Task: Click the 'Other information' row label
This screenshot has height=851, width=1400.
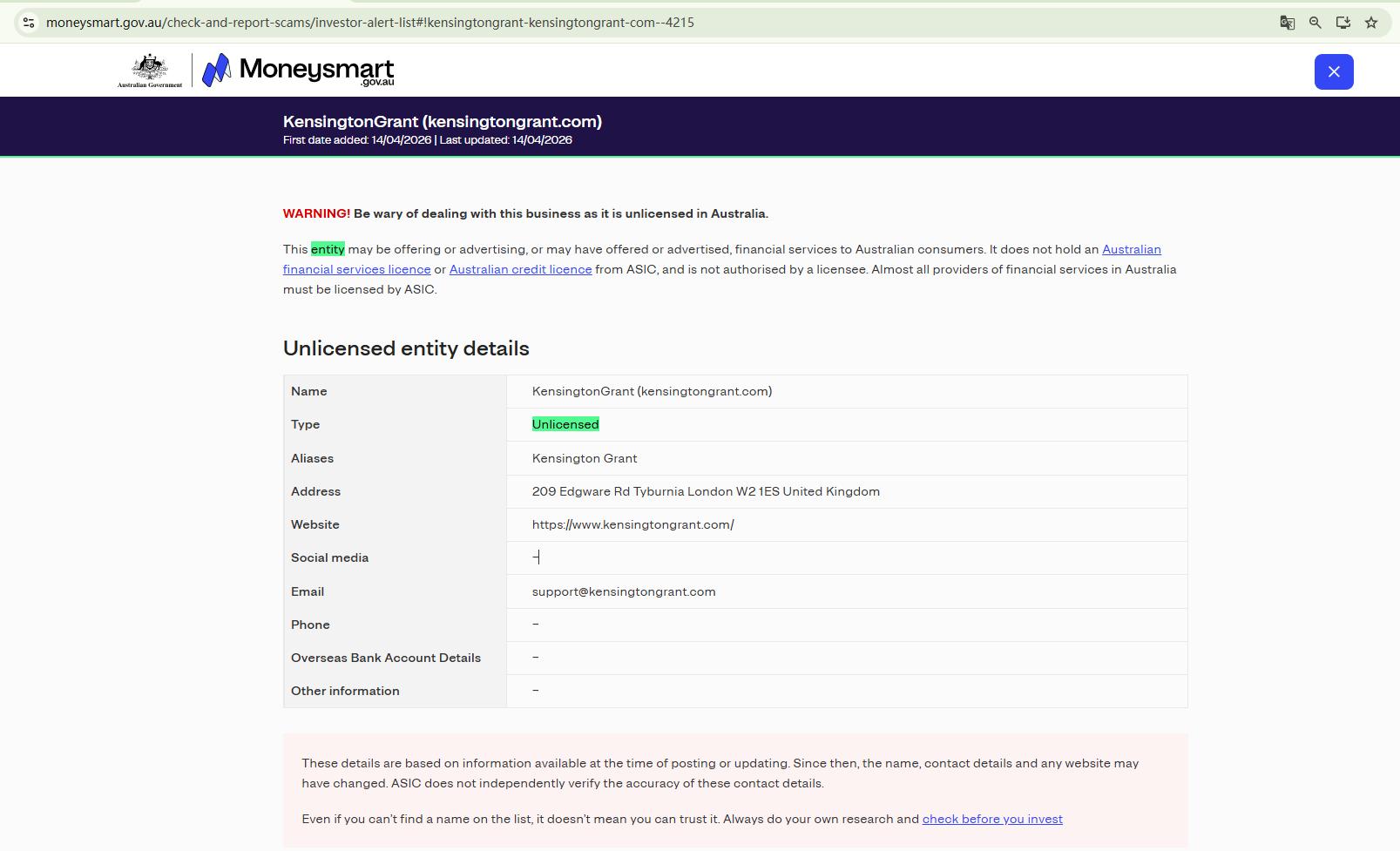Action: (345, 691)
